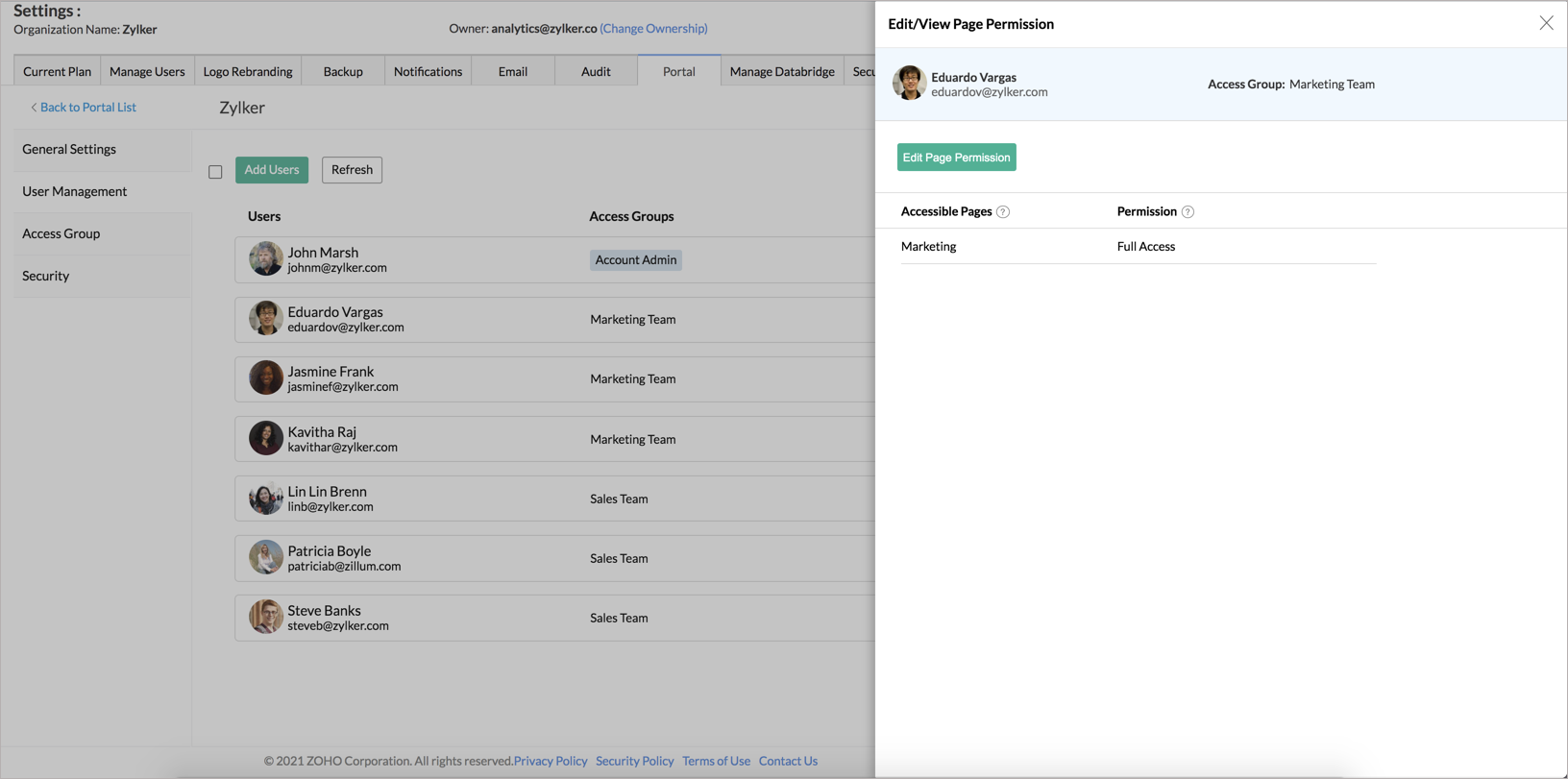Click the Permission help icon
The image size is (1568, 779).
click(x=1188, y=212)
